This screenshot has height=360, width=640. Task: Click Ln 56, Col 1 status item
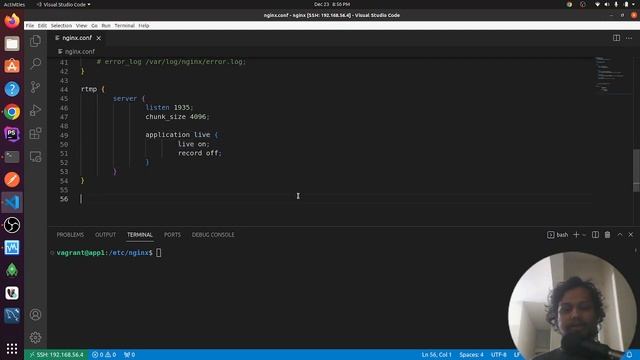point(436,355)
